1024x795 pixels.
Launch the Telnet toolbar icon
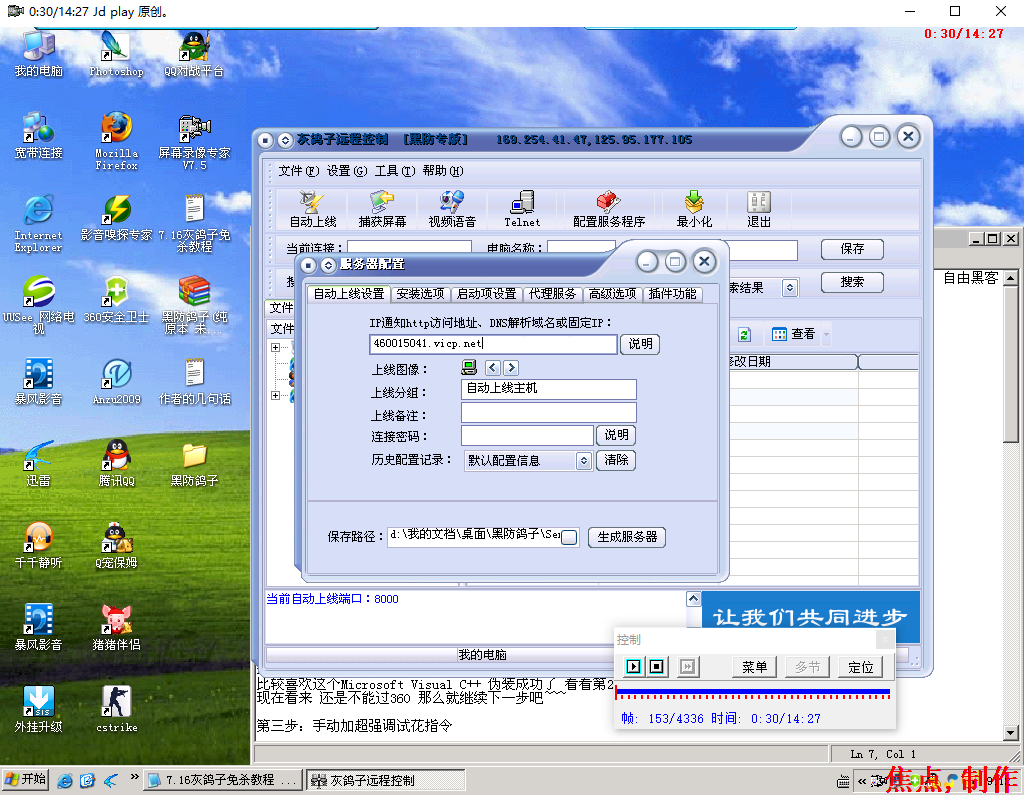[x=522, y=208]
